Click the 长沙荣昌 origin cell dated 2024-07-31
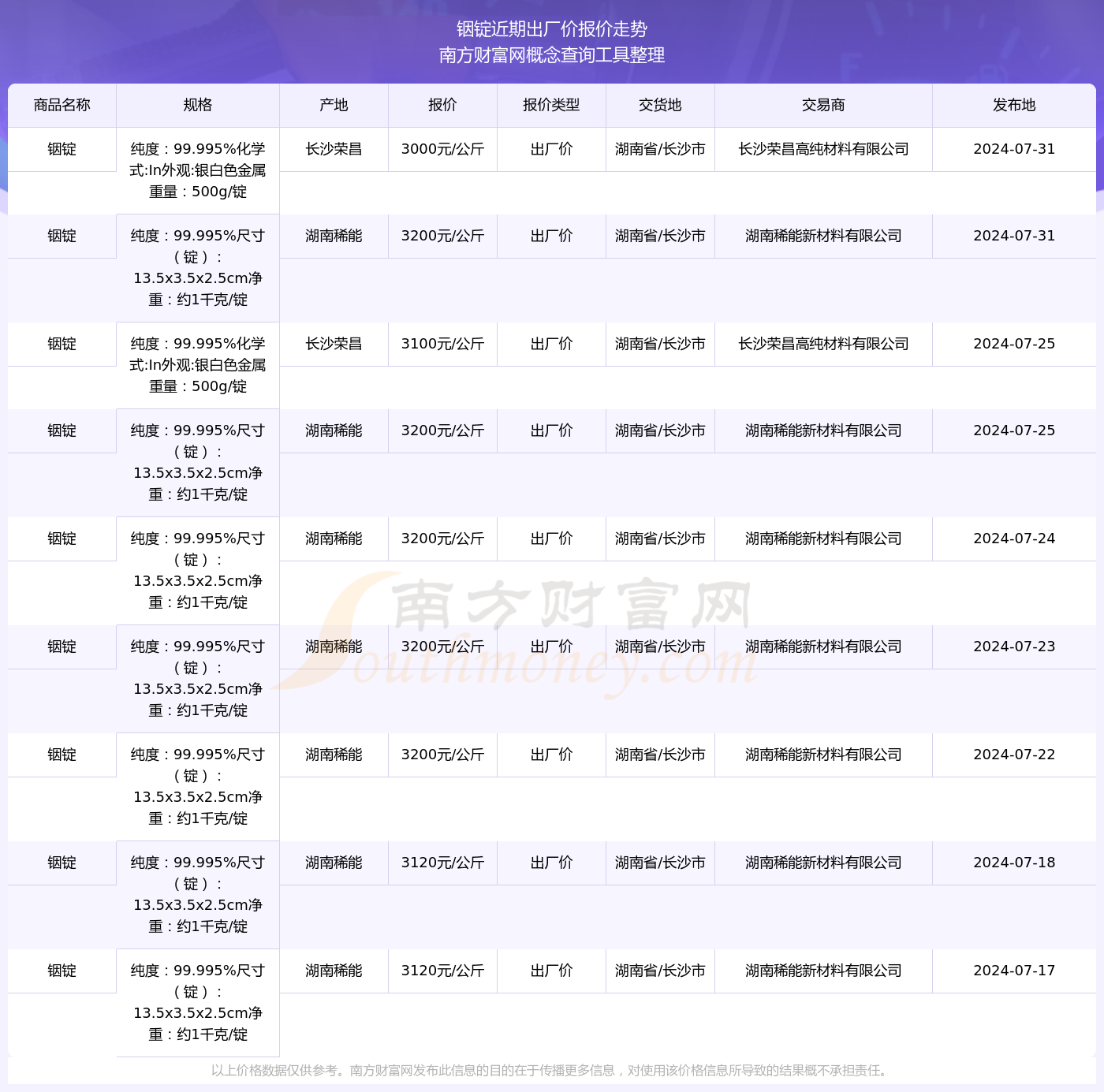The image size is (1104, 1092). pyautogui.click(x=334, y=149)
